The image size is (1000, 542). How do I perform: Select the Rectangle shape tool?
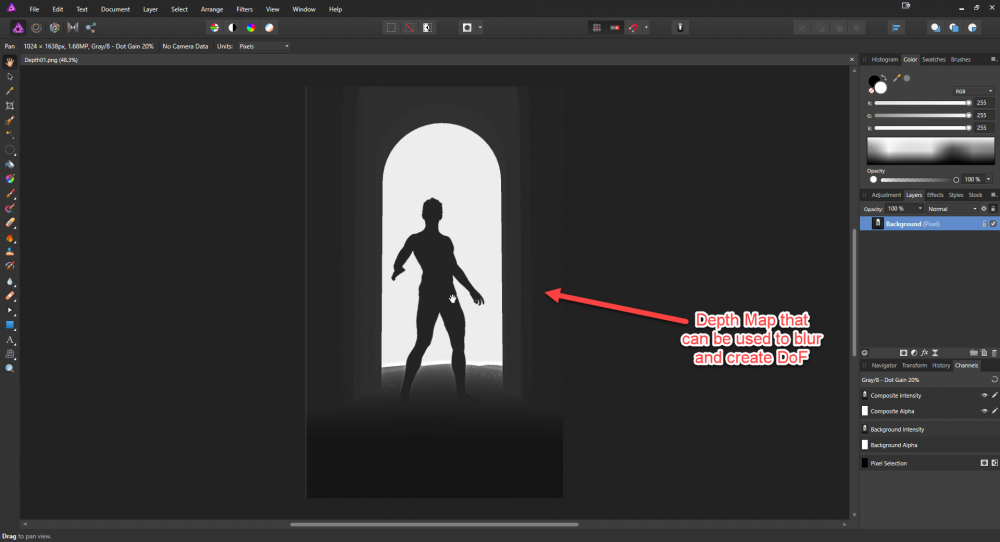pos(10,325)
